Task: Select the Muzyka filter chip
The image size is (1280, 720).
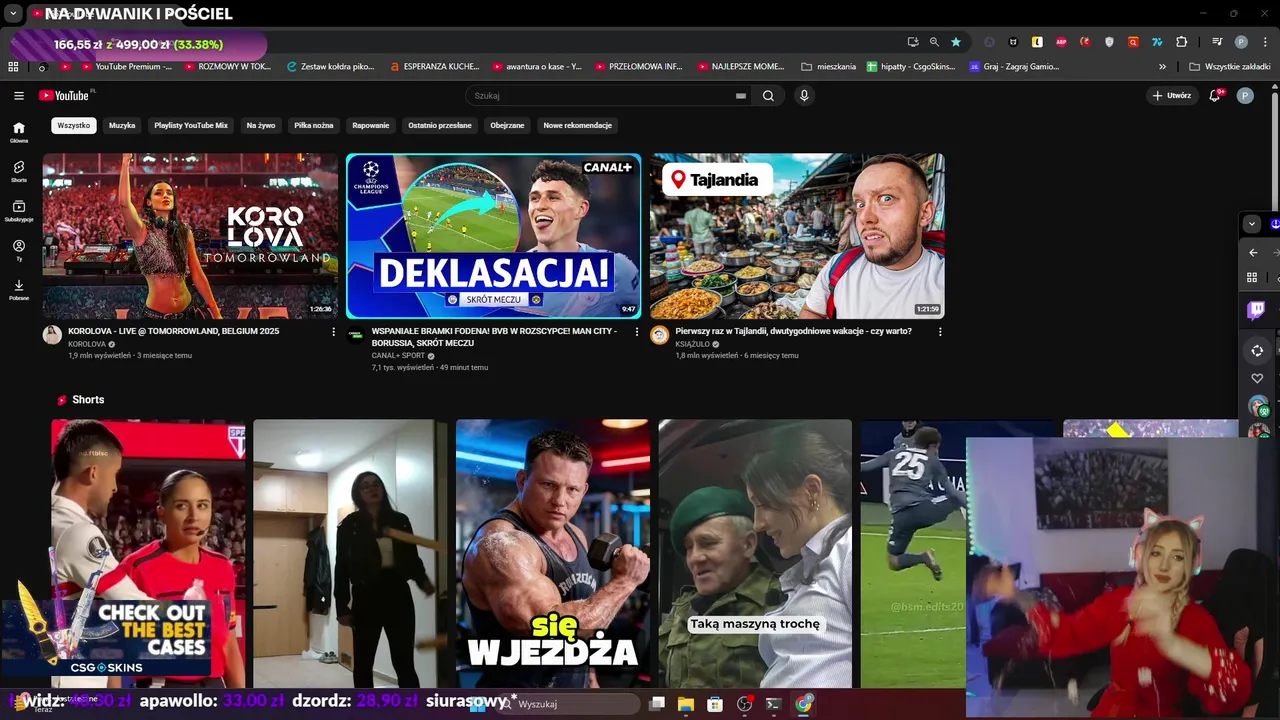Action: [x=122, y=126]
